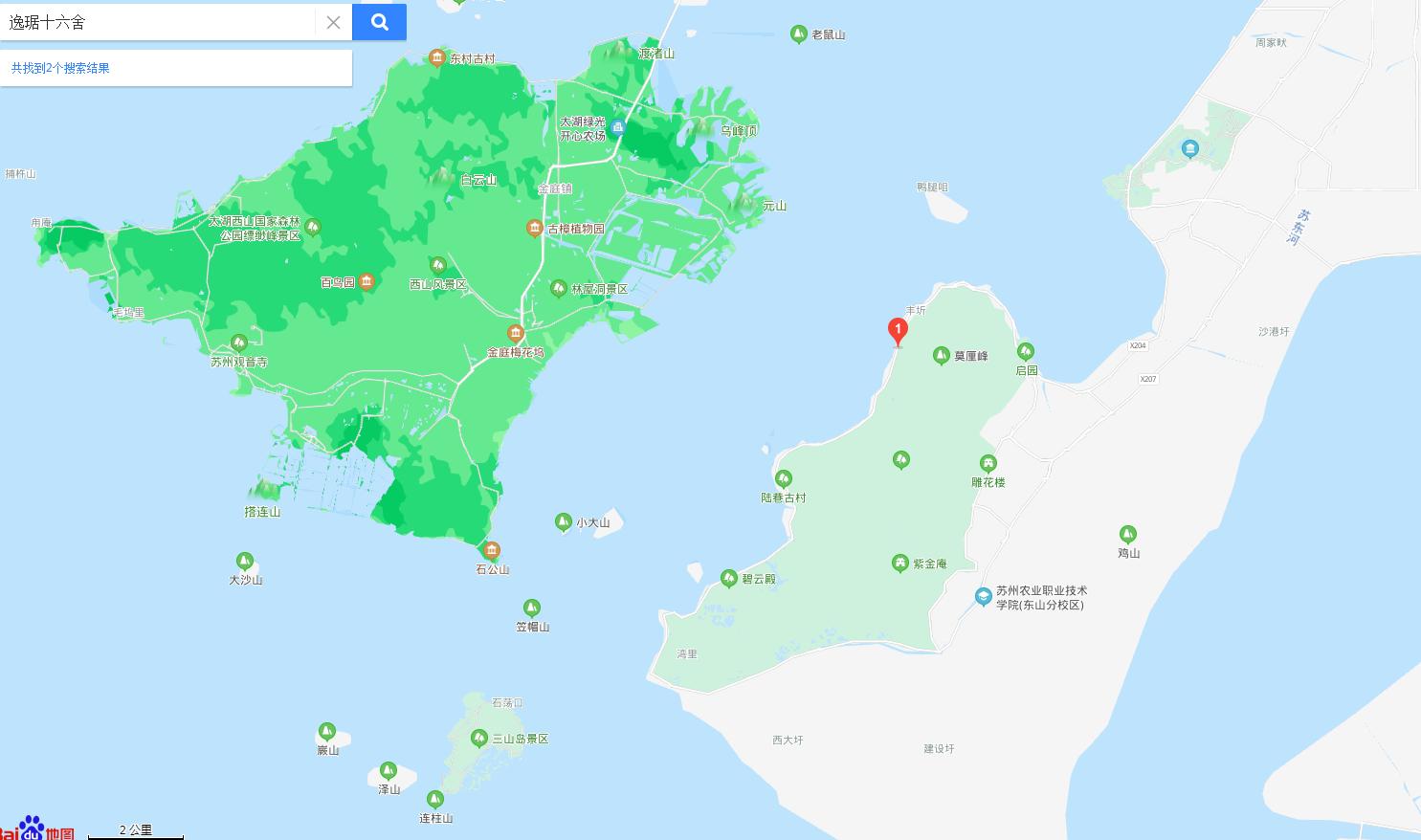Click the 碧云殿 temple icon
Image resolution: width=1421 pixels, height=840 pixels.
point(727,577)
